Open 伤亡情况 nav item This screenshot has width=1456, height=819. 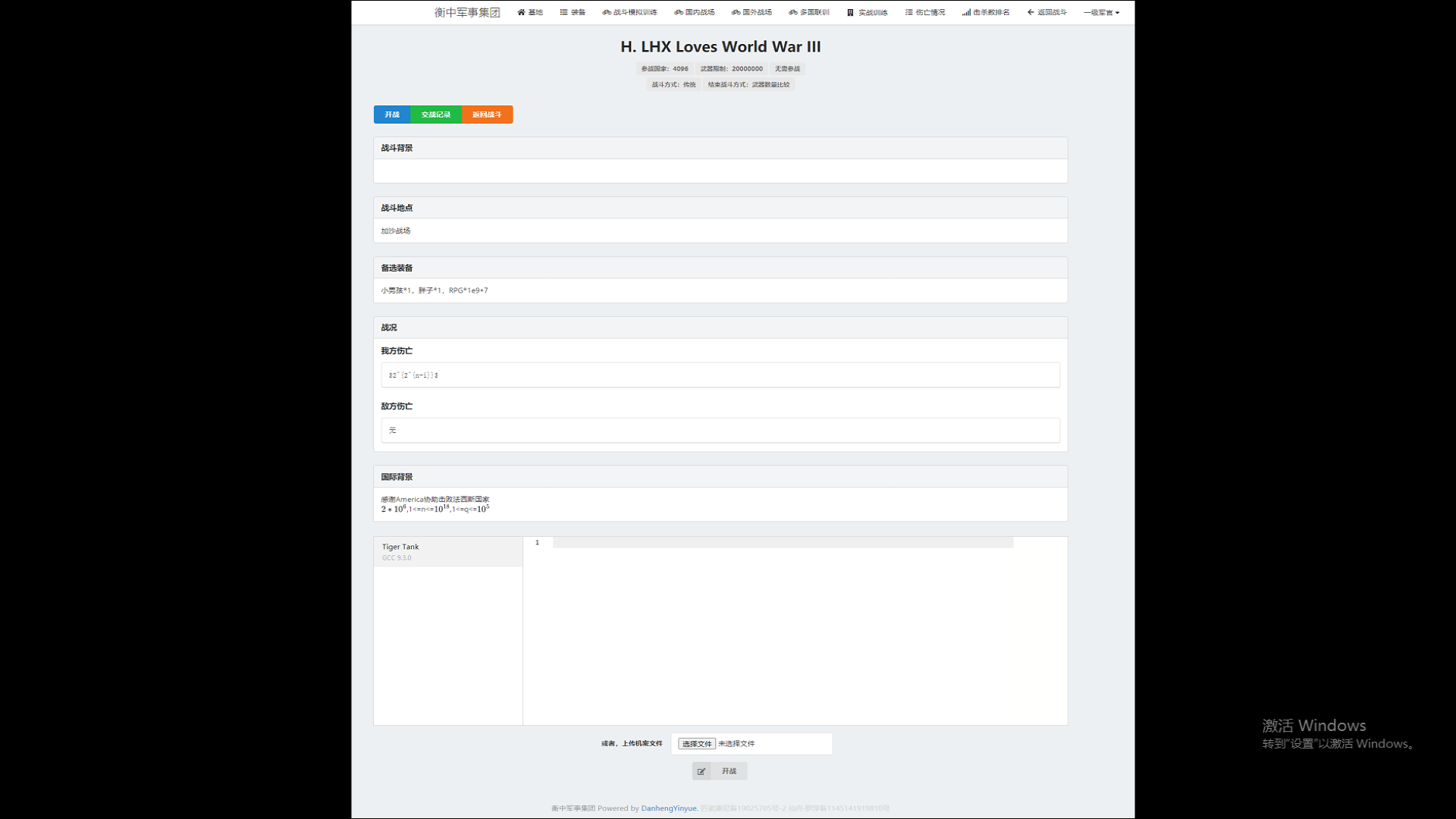pyautogui.click(x=924, y=12)
